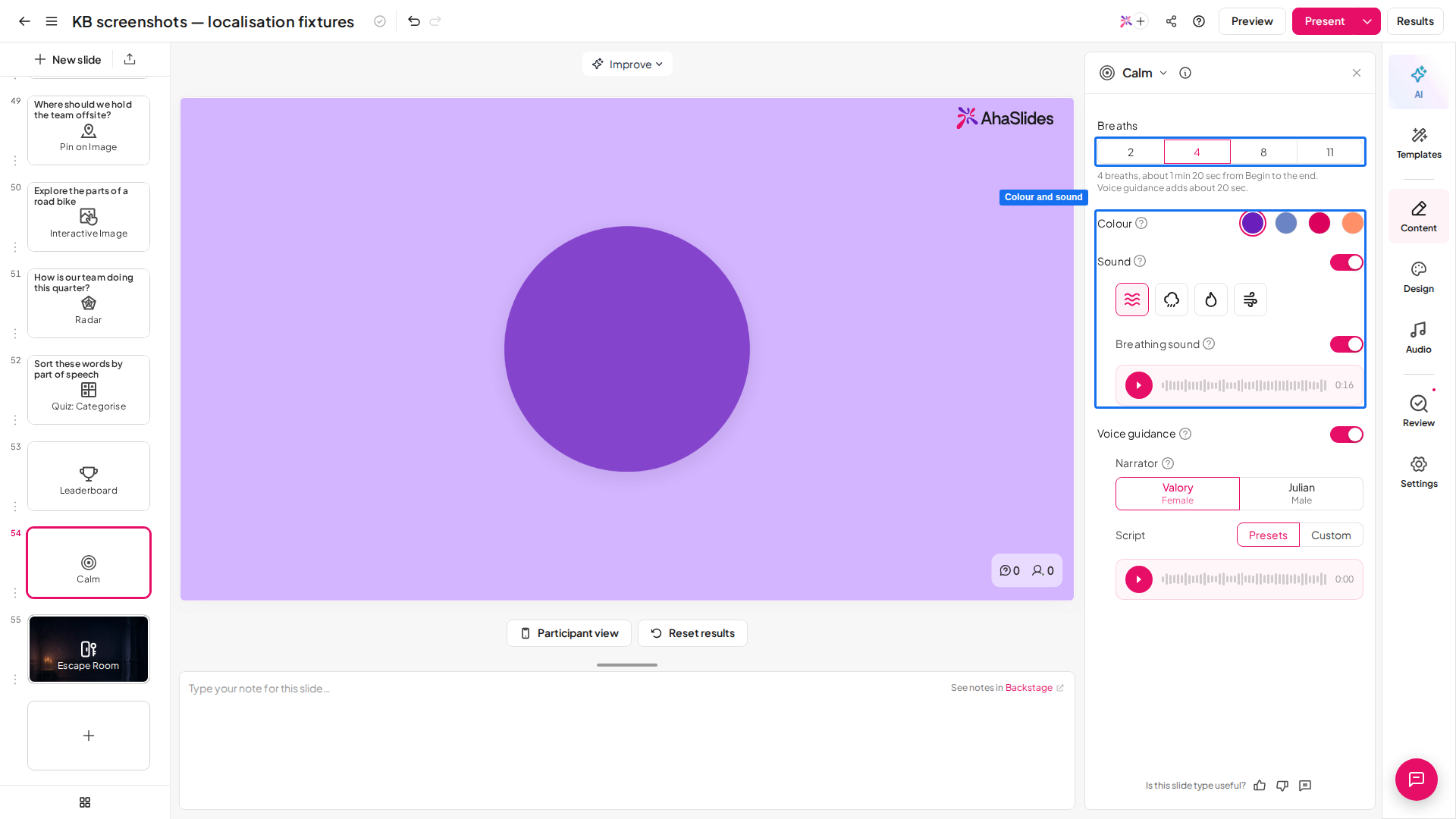The width and height of the screenshot is (1456, 819).
Task: Select the wind sound icon
Action: click(1250, 300)
